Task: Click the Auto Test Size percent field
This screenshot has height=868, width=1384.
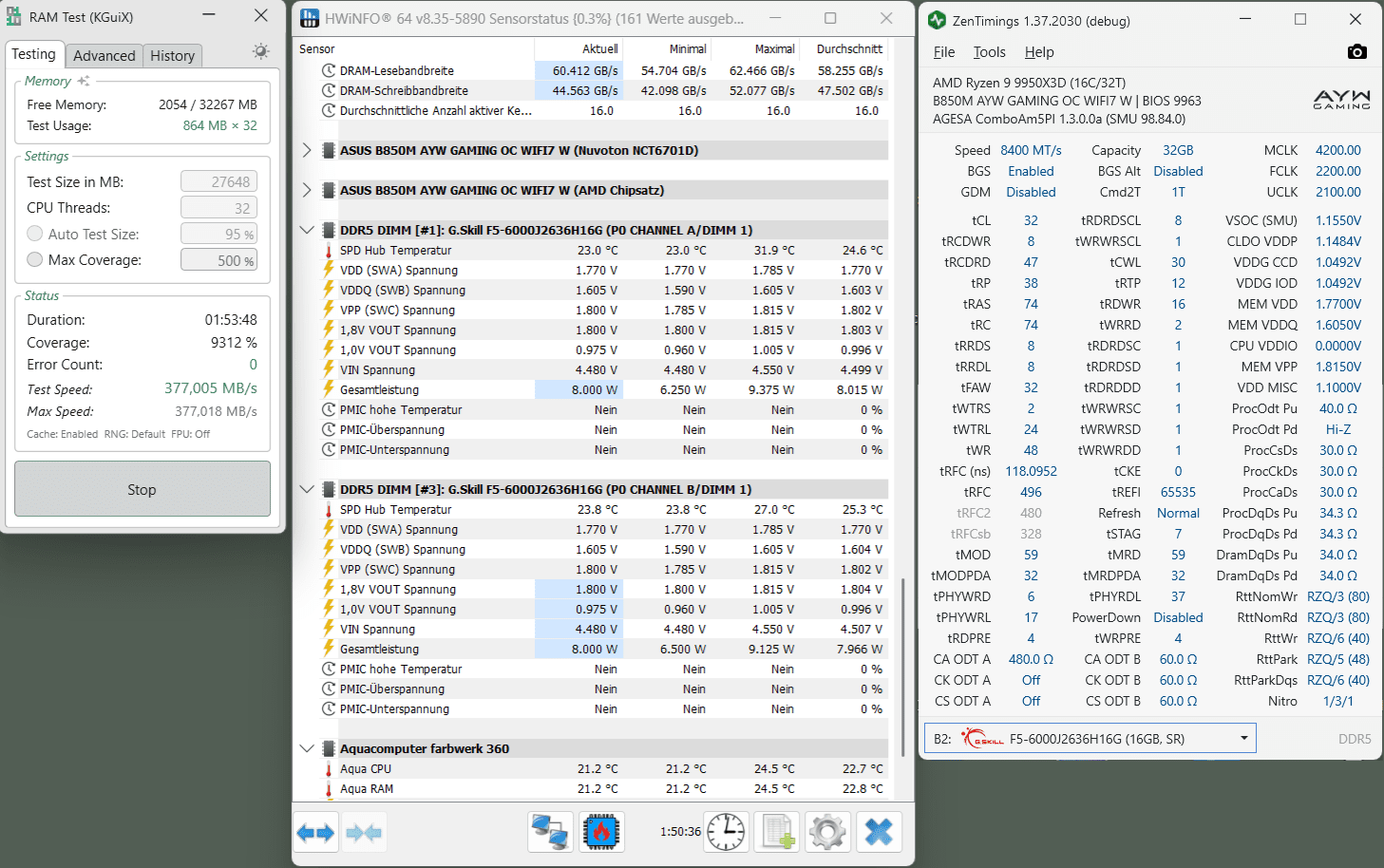Action: pos(219,234)
